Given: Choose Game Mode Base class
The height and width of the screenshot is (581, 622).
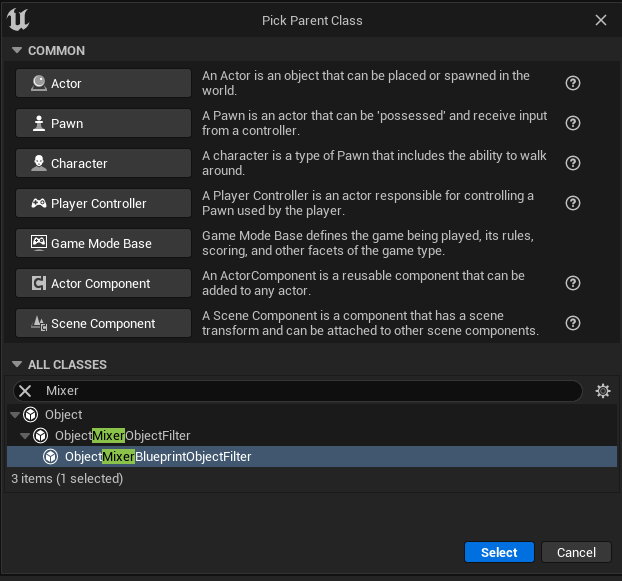Looking at the screenshot, I should [x=103, y=243].
